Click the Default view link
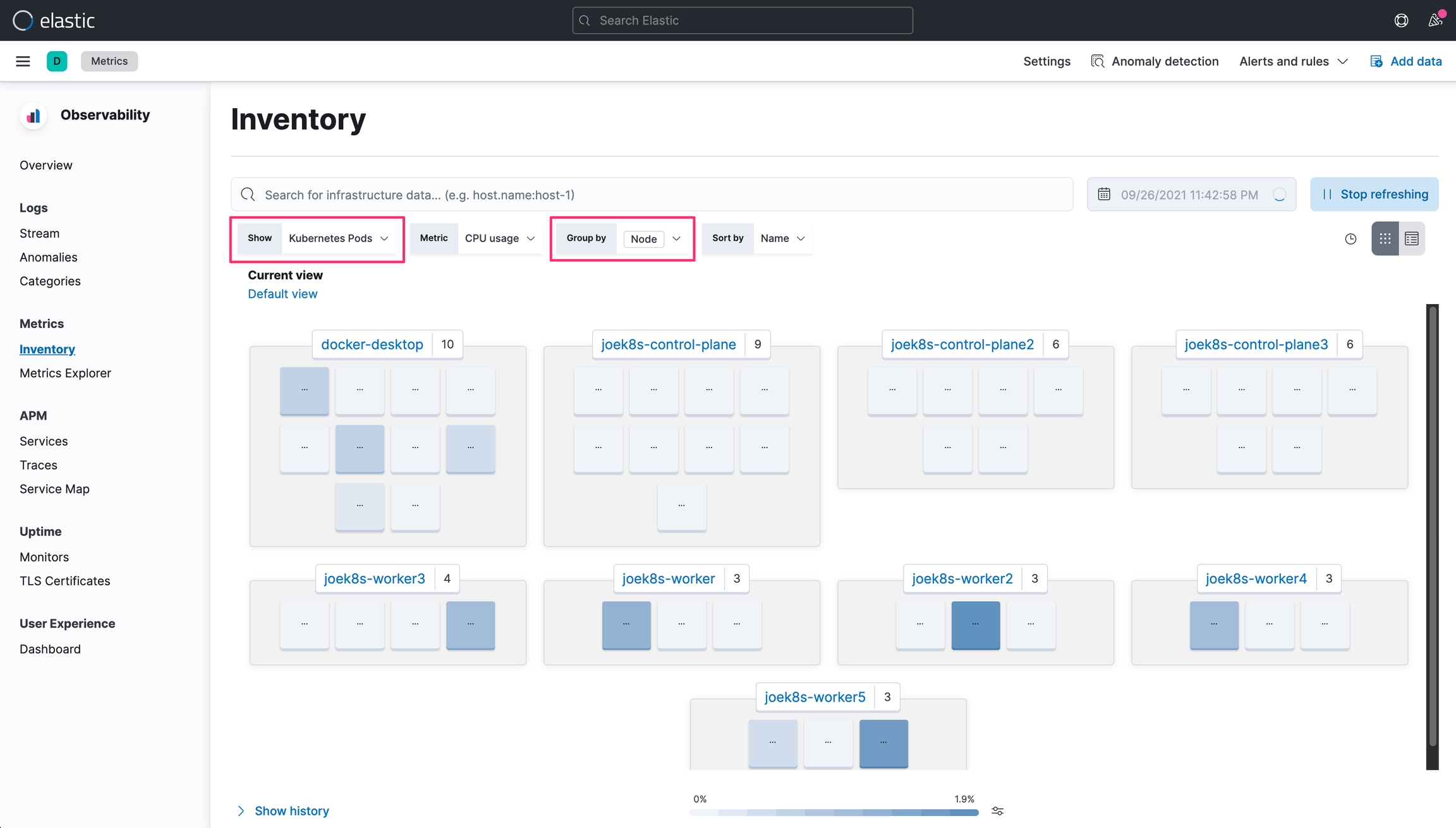The width and height of the screenshot is (1456, 828). click(282, 294)
